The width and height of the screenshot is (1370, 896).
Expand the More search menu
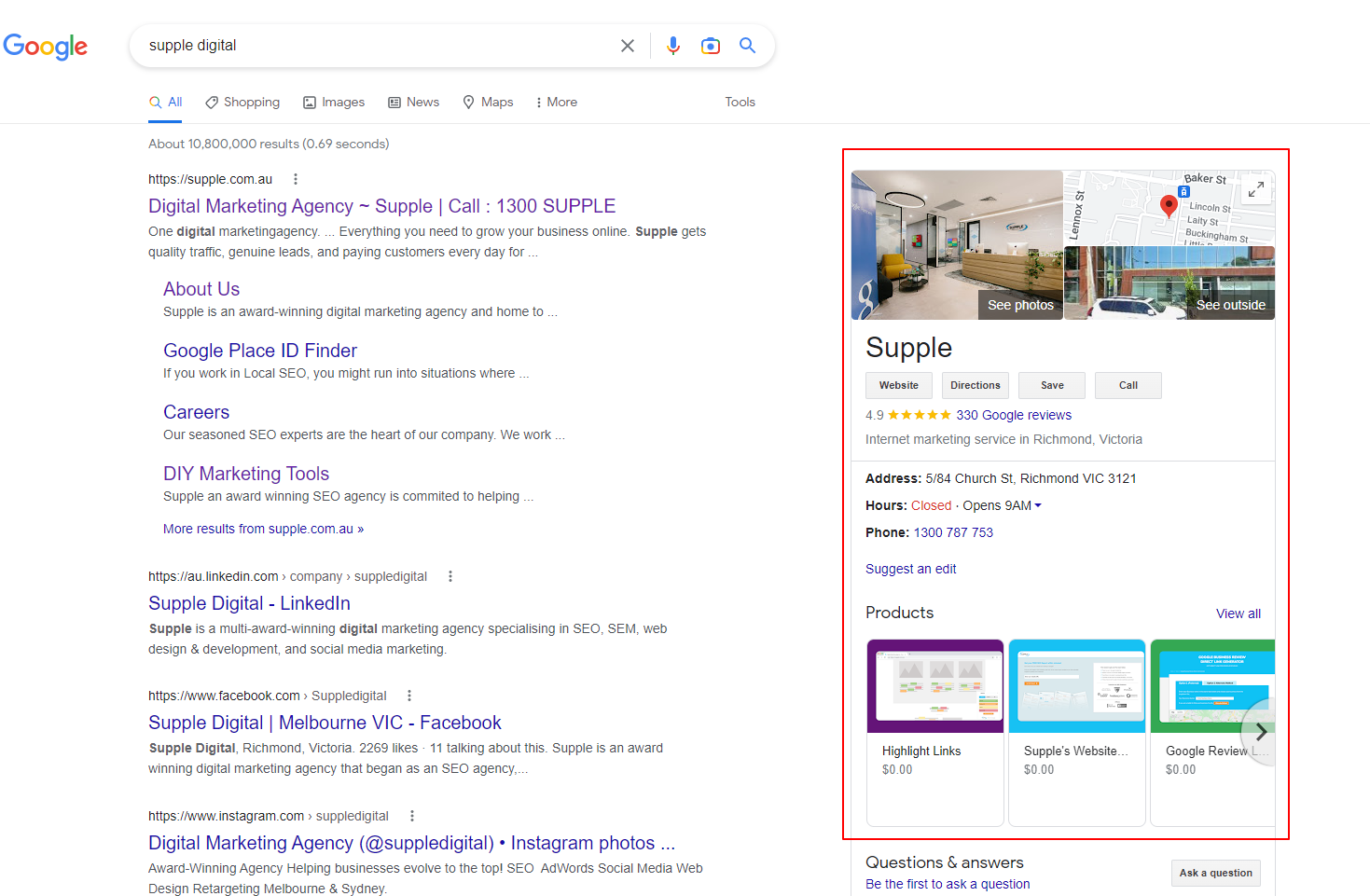click(556, 103)
